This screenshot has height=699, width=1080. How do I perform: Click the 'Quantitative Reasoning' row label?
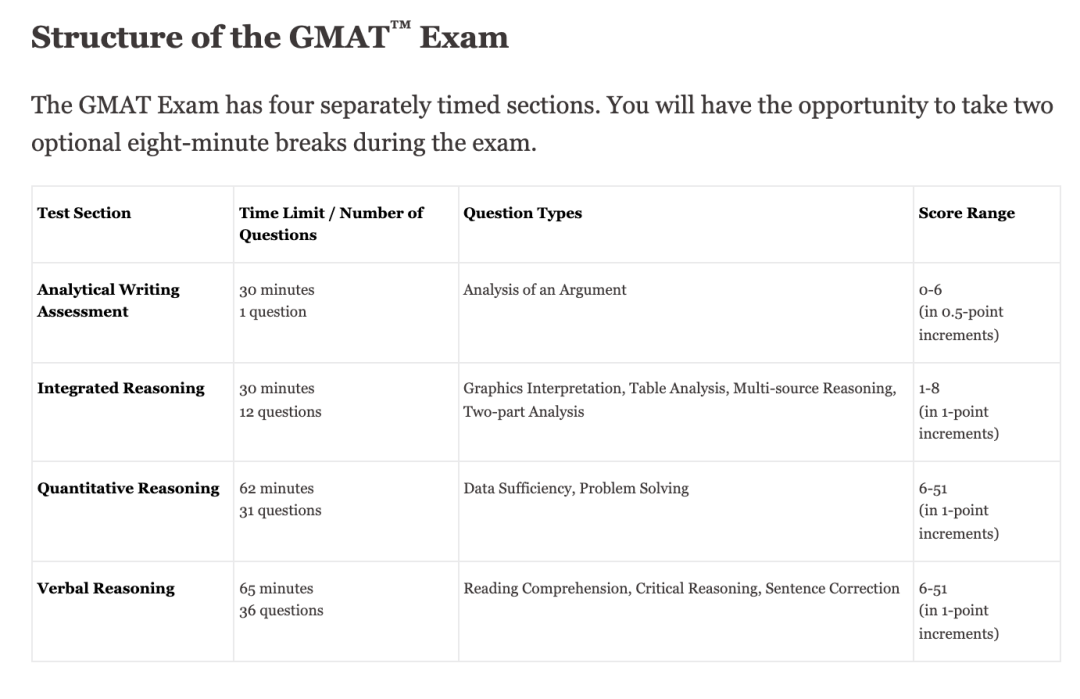pyautogui.click(x=128, y=488)
